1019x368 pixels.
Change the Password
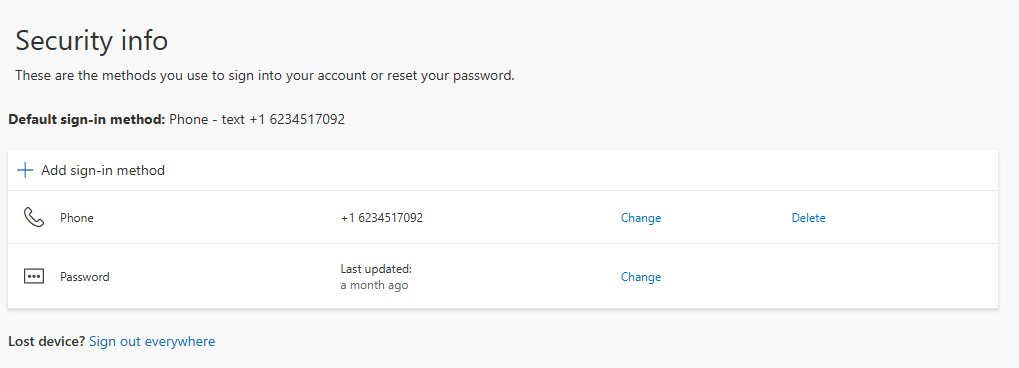point(641,276)
